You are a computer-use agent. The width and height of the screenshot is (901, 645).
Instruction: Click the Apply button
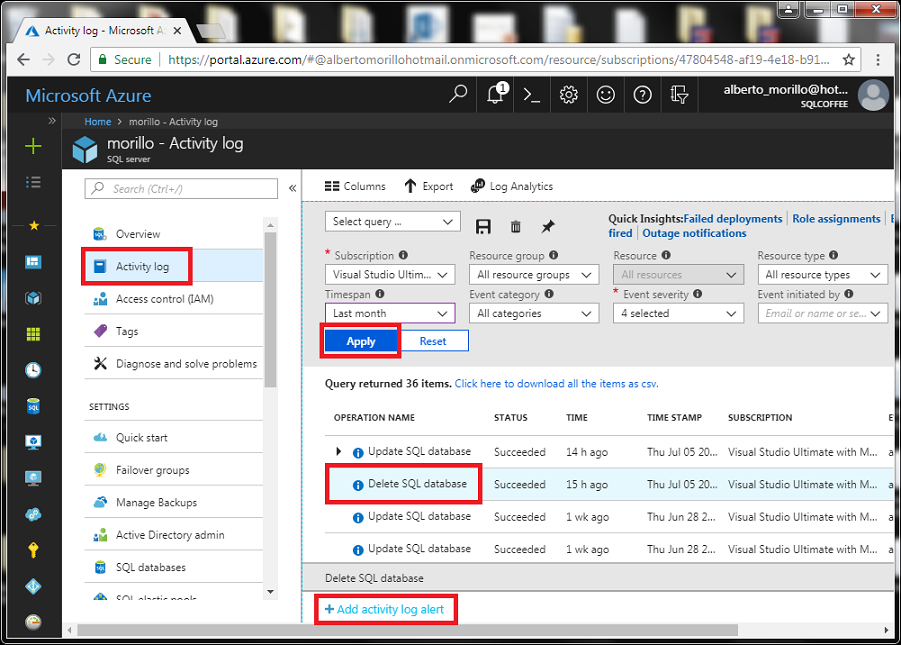click(x=361, y=341)
